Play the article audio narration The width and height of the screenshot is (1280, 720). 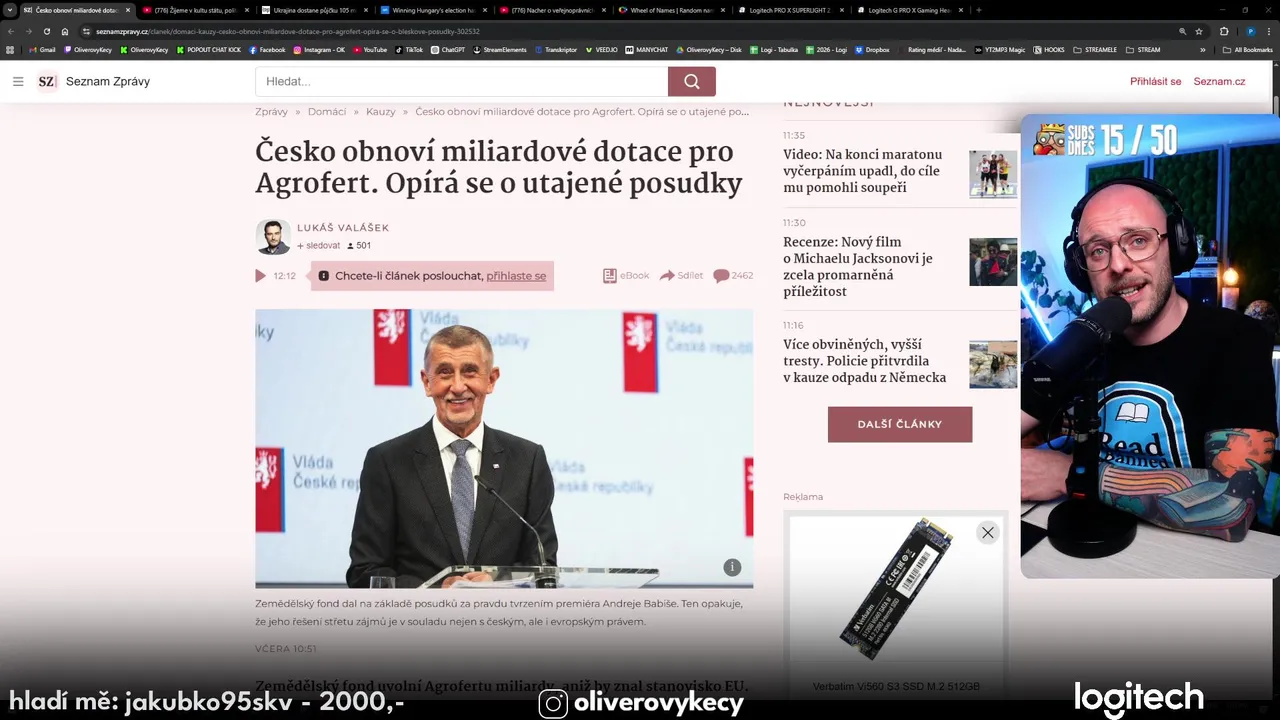point(260,276)
